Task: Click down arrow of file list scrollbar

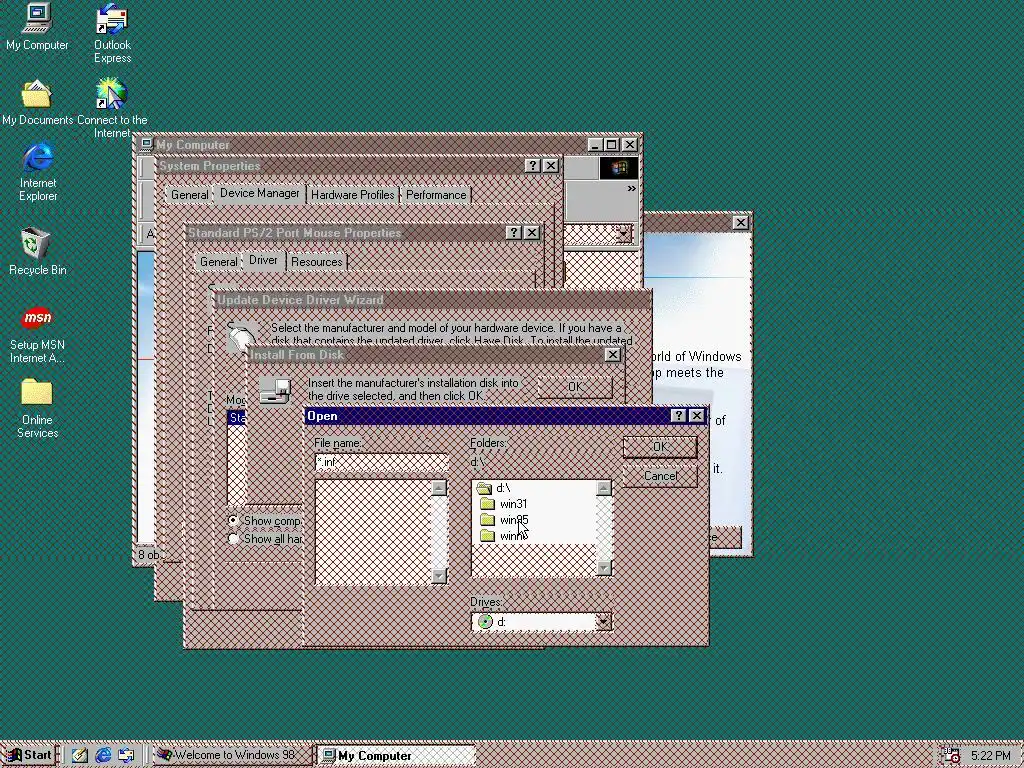Action: click(x=440, y=575)
